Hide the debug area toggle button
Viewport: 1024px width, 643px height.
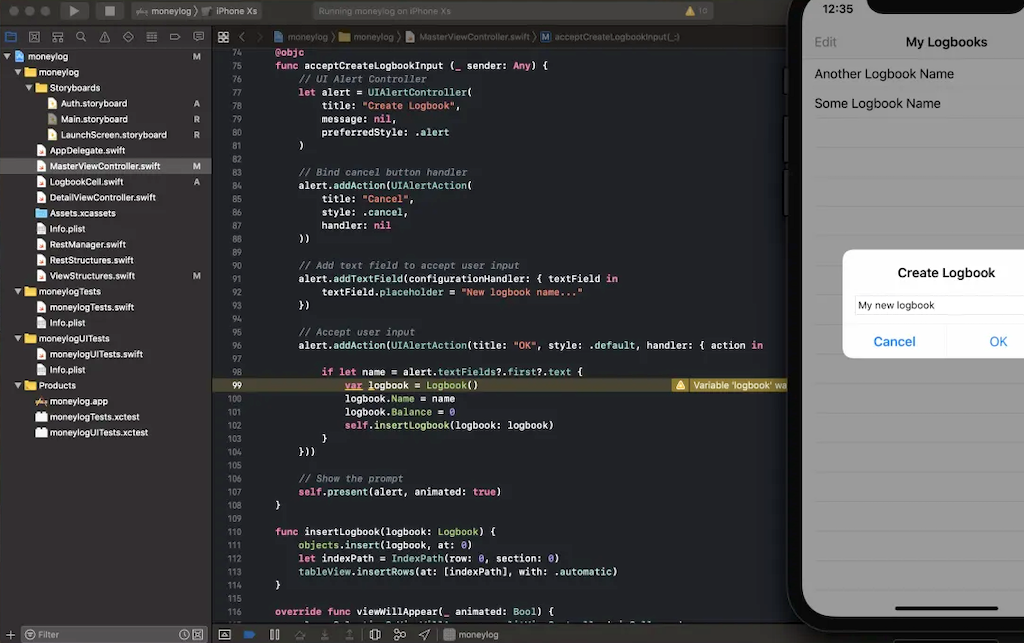224,634
